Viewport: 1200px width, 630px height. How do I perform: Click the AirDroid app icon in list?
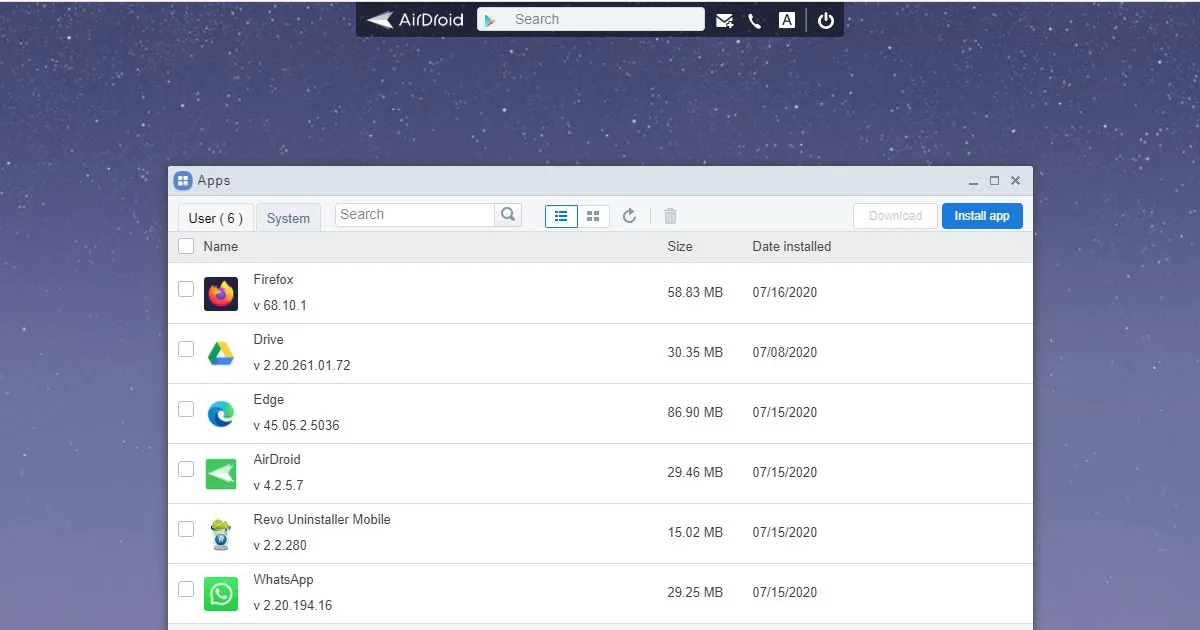pyautogui.click(x=221, y=474)
